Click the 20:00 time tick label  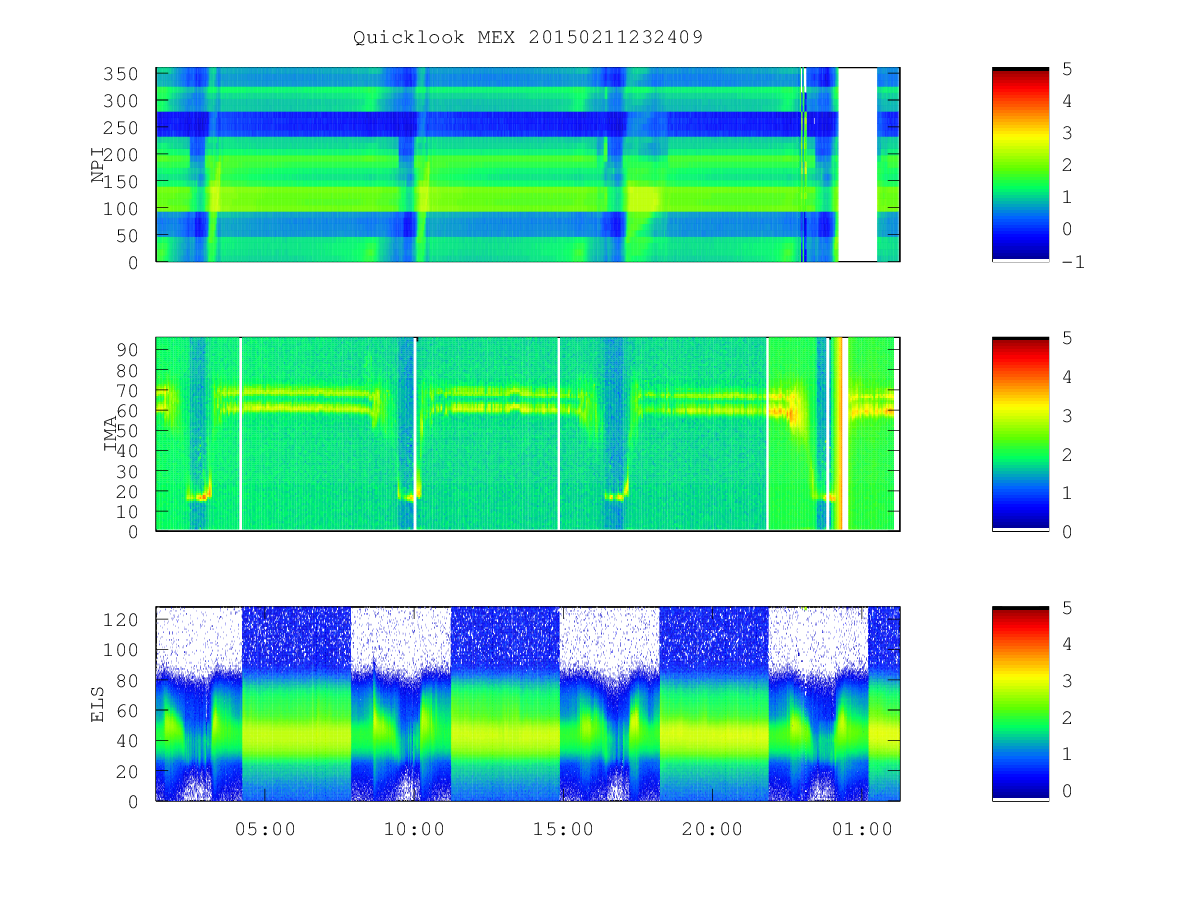(712, 829)
